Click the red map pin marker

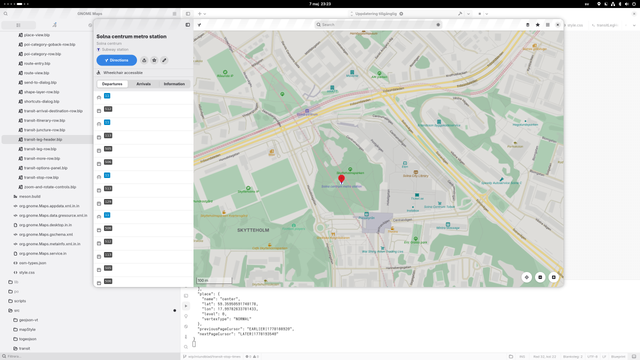coord(342,179)
